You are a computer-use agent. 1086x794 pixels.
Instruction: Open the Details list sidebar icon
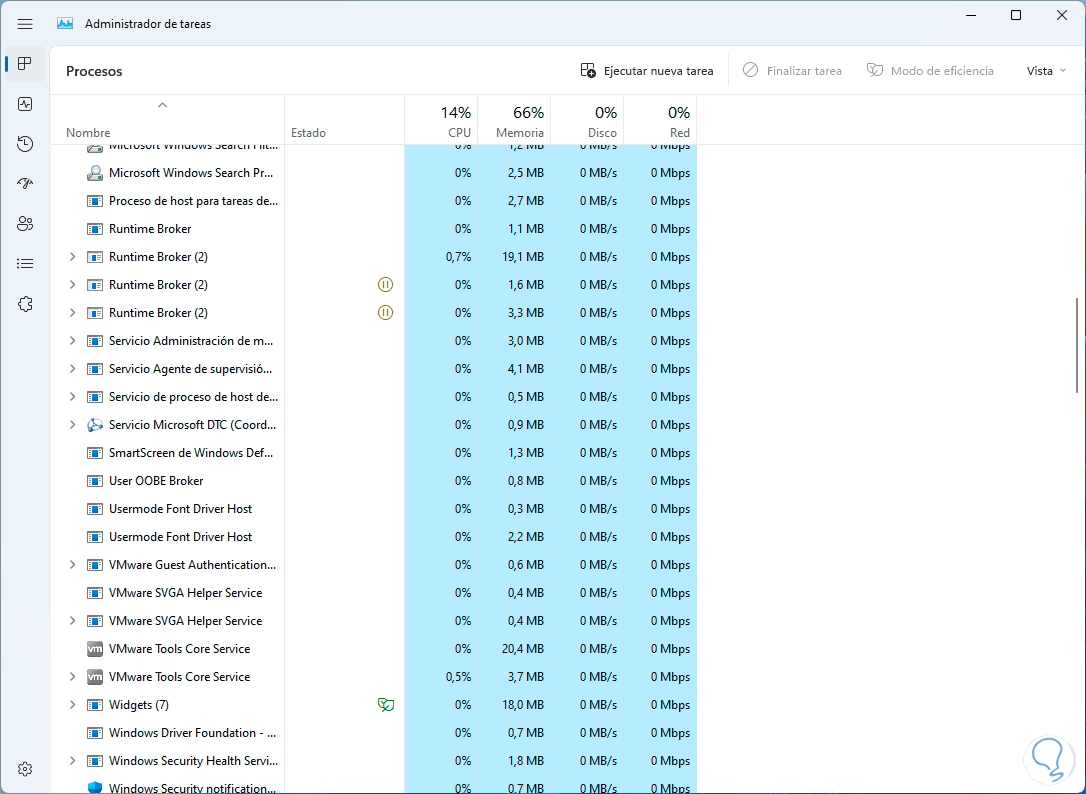point(25,263)
